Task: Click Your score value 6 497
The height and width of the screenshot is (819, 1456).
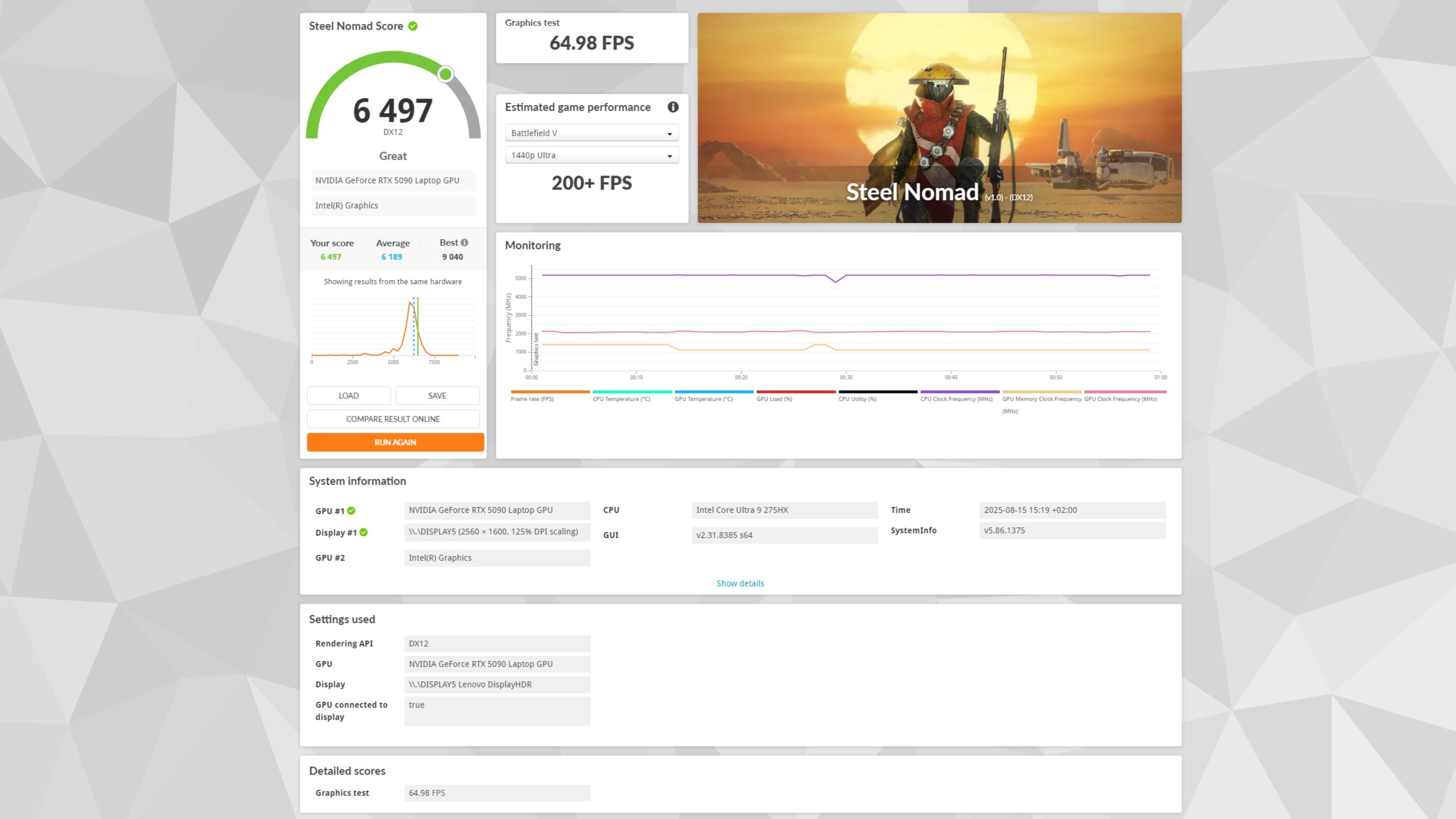Action: [x=331, y=257]
